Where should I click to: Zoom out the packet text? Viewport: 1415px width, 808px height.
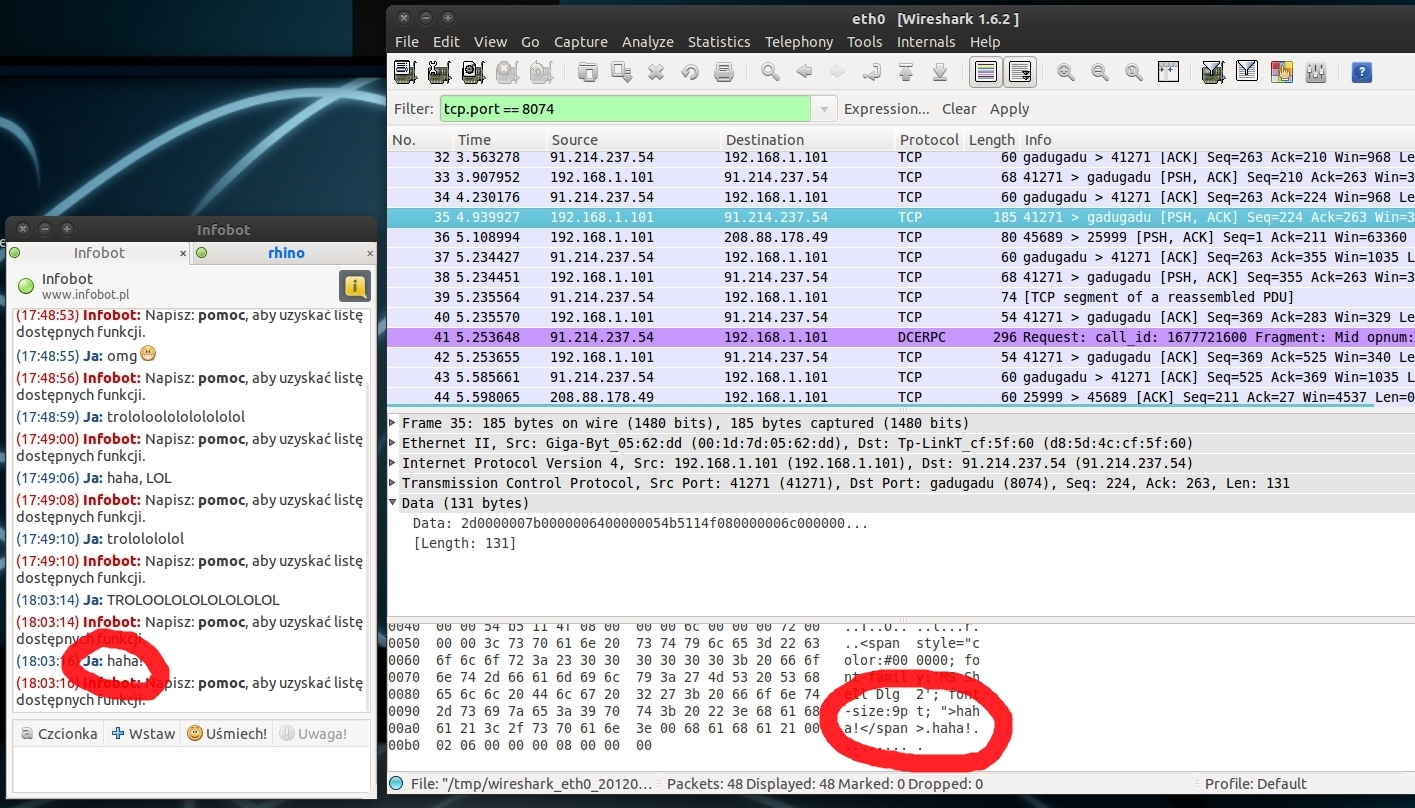click(x=1100, y=72)
